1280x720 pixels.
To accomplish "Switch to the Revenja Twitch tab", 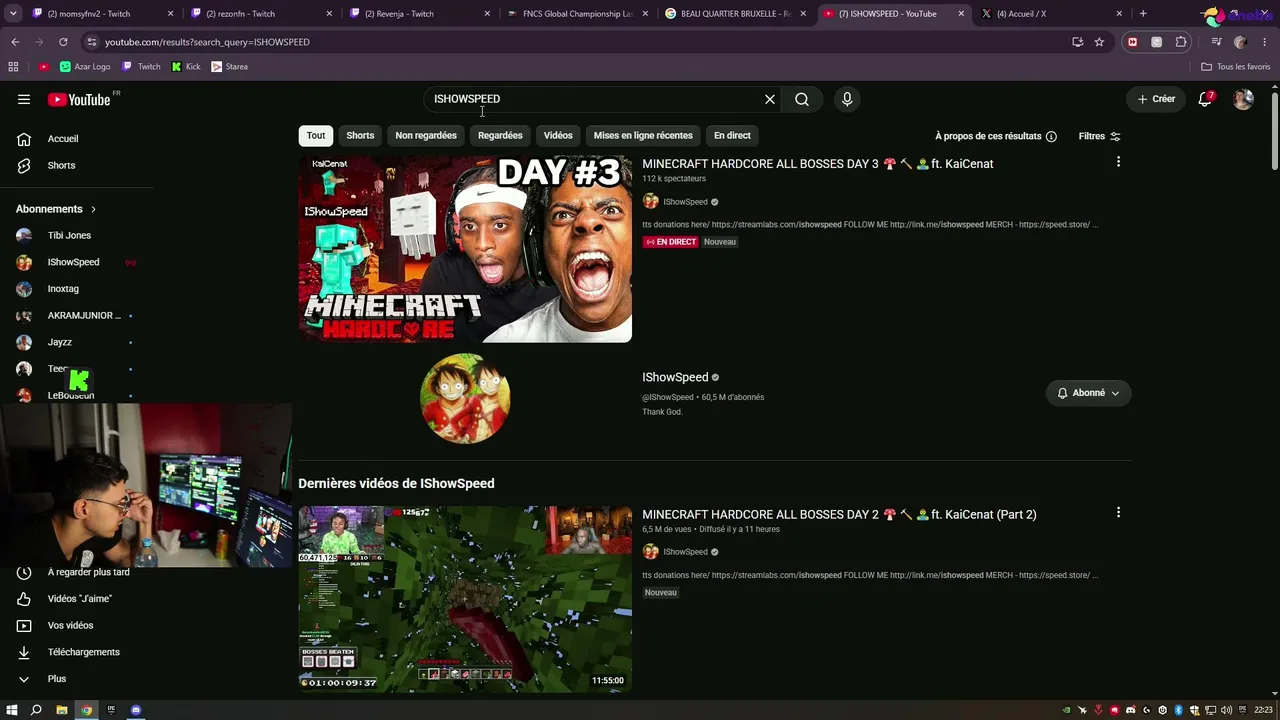I will [418, 14].
